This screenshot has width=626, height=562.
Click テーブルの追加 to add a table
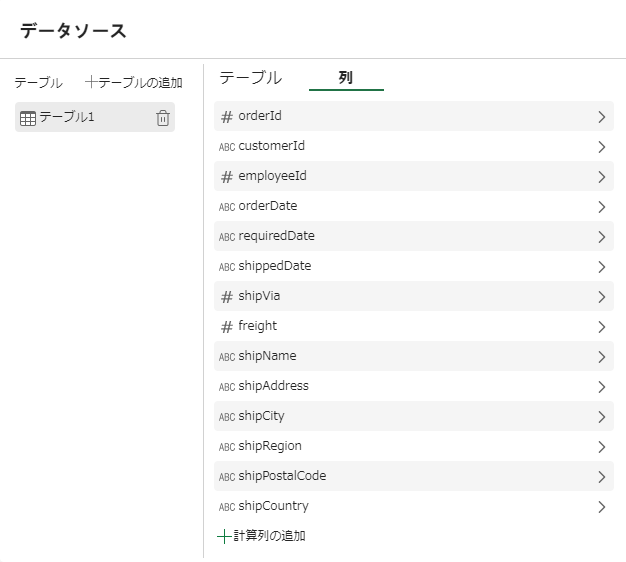tap(134, 83)
